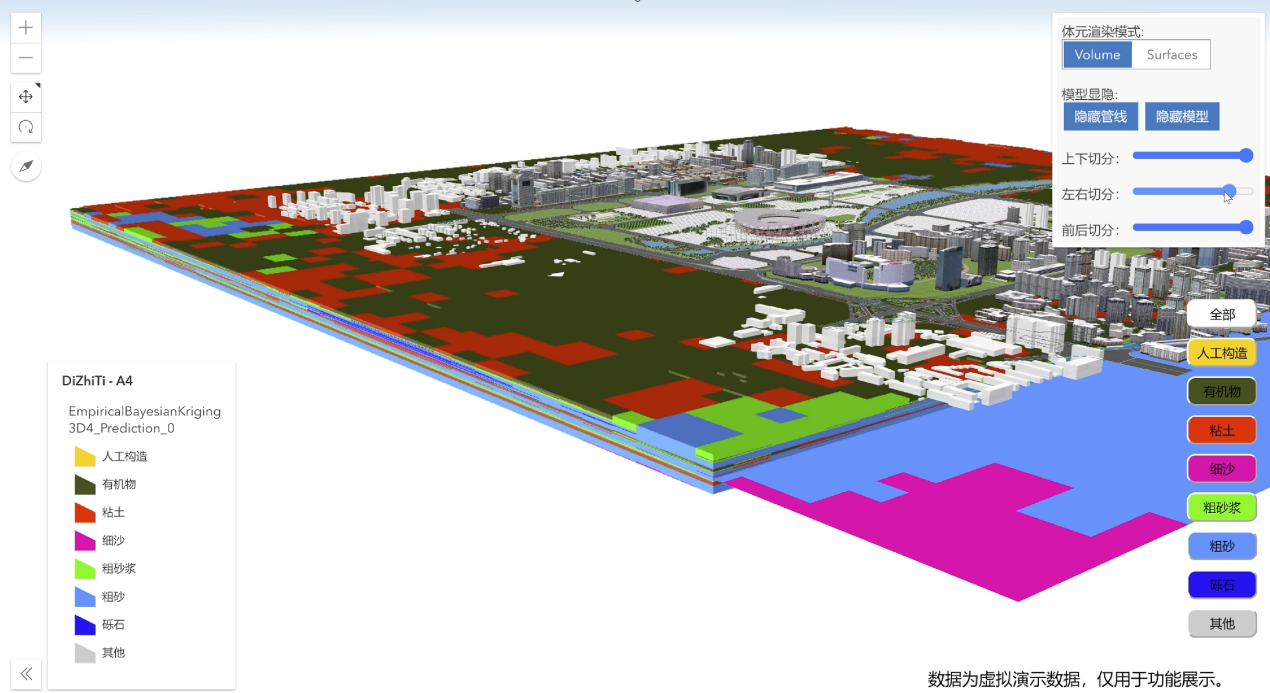Filter by yellow 人工构造 button
Screen dimensions: 1270x693
1222,352
